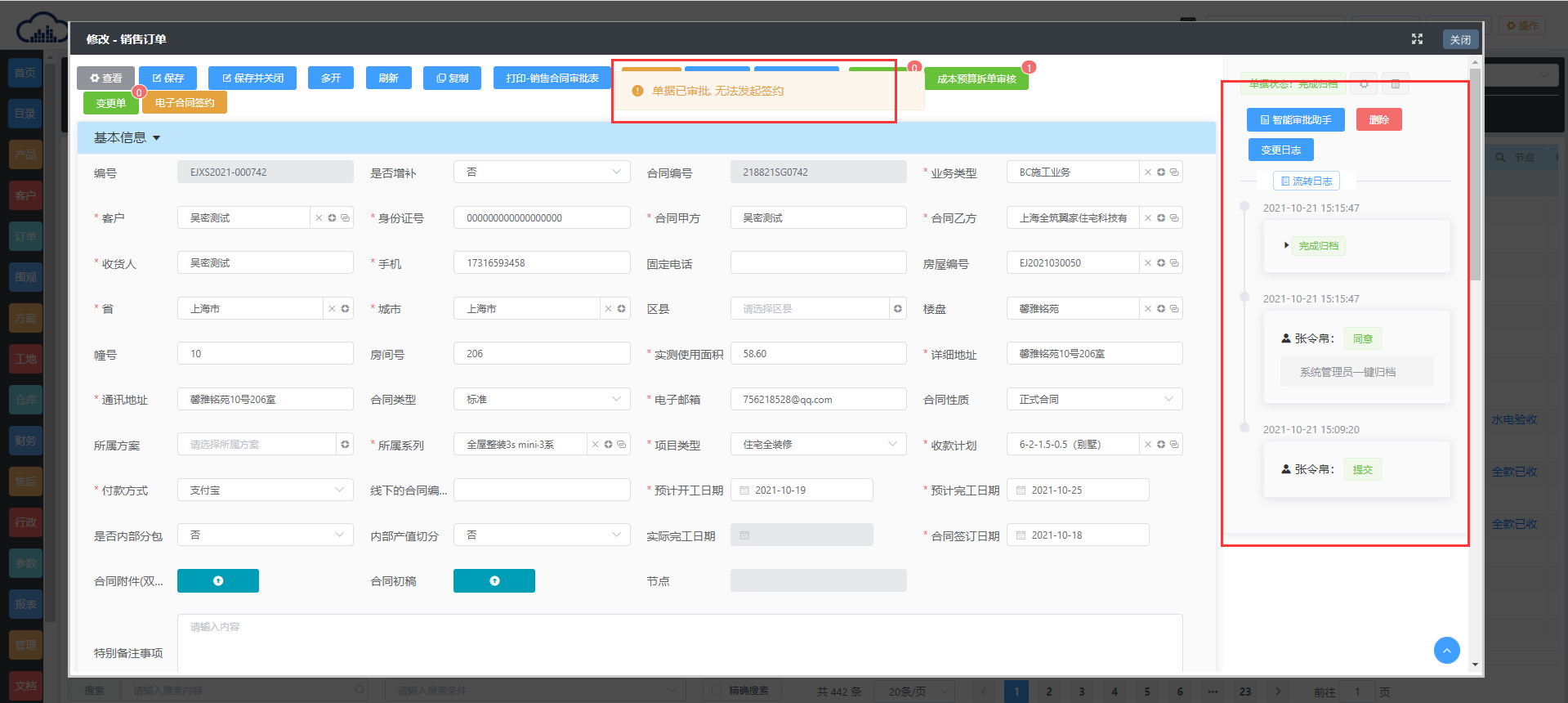This screenshot has width=1568, height=703.
Task: Click the scroll-to-top round arrow button
Action: point(1446,651)
